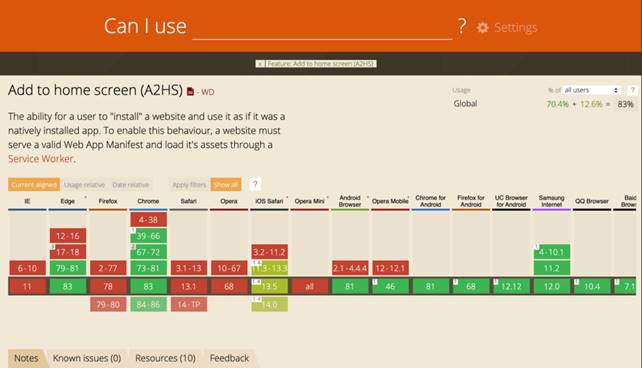This screenshot has height=368, width=642.
Task: Open the browser table help question mark
Action: pos(255,185)
